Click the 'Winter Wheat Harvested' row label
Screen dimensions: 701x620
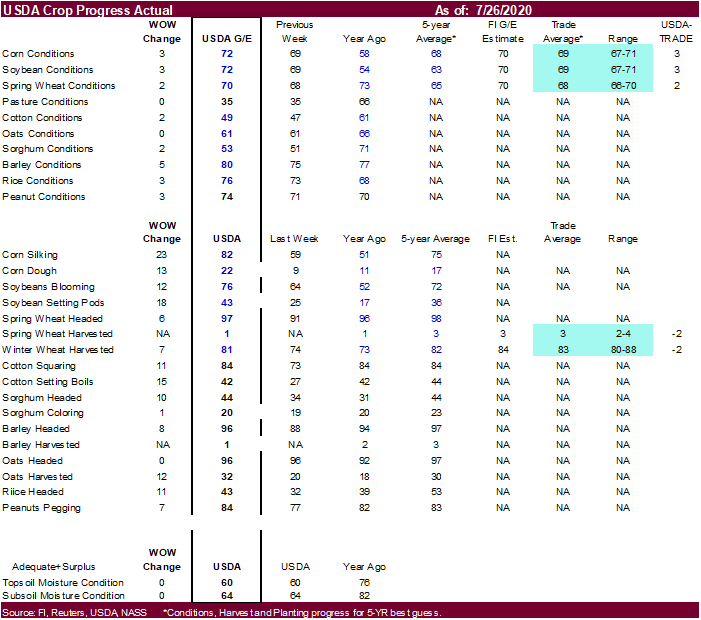58,350
